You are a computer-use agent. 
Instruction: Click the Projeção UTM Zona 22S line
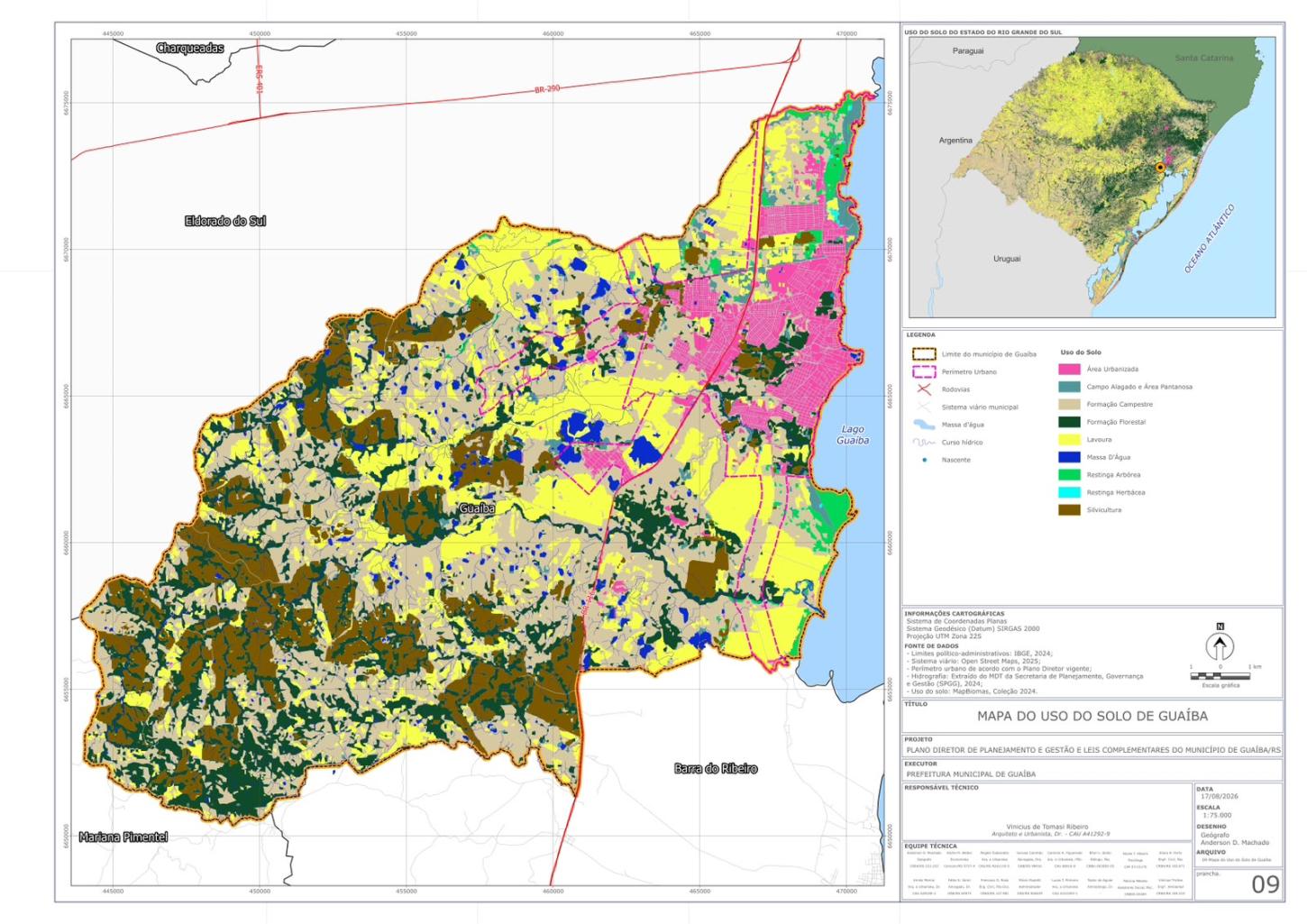(x=944, y=636)
